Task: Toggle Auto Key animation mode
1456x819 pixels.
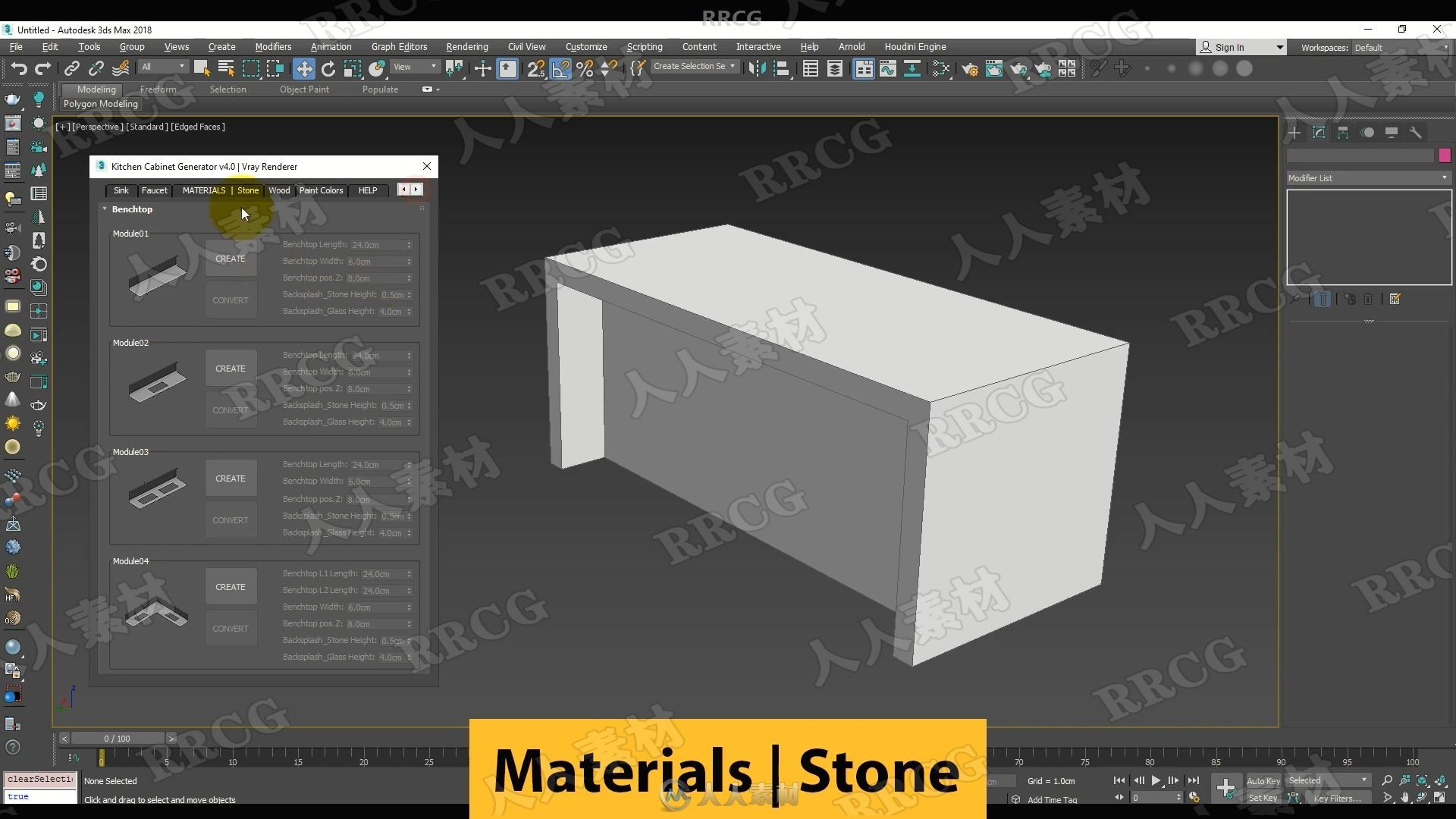Action: [x=1263, y=781]
